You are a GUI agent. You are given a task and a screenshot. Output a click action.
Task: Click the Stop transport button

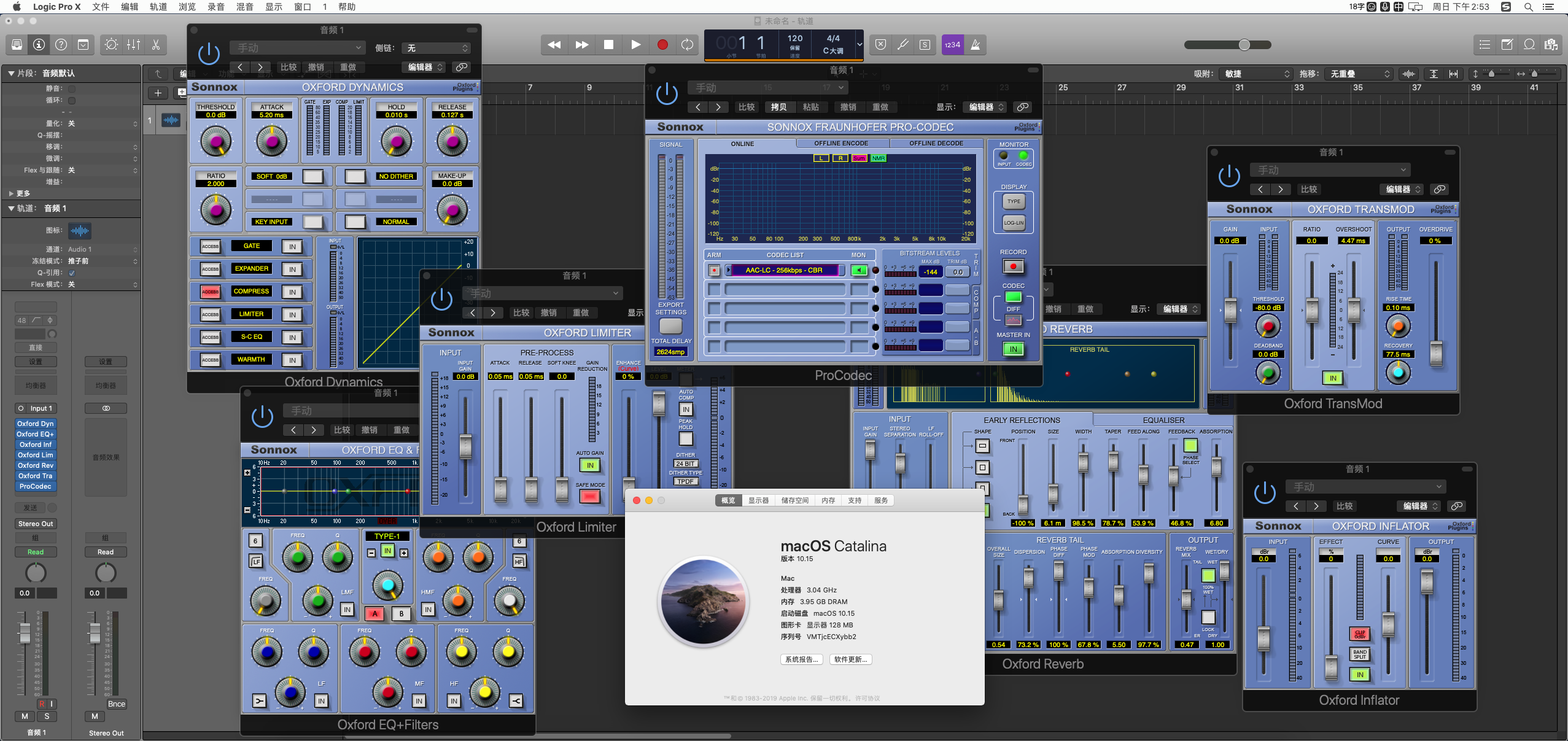608,44
